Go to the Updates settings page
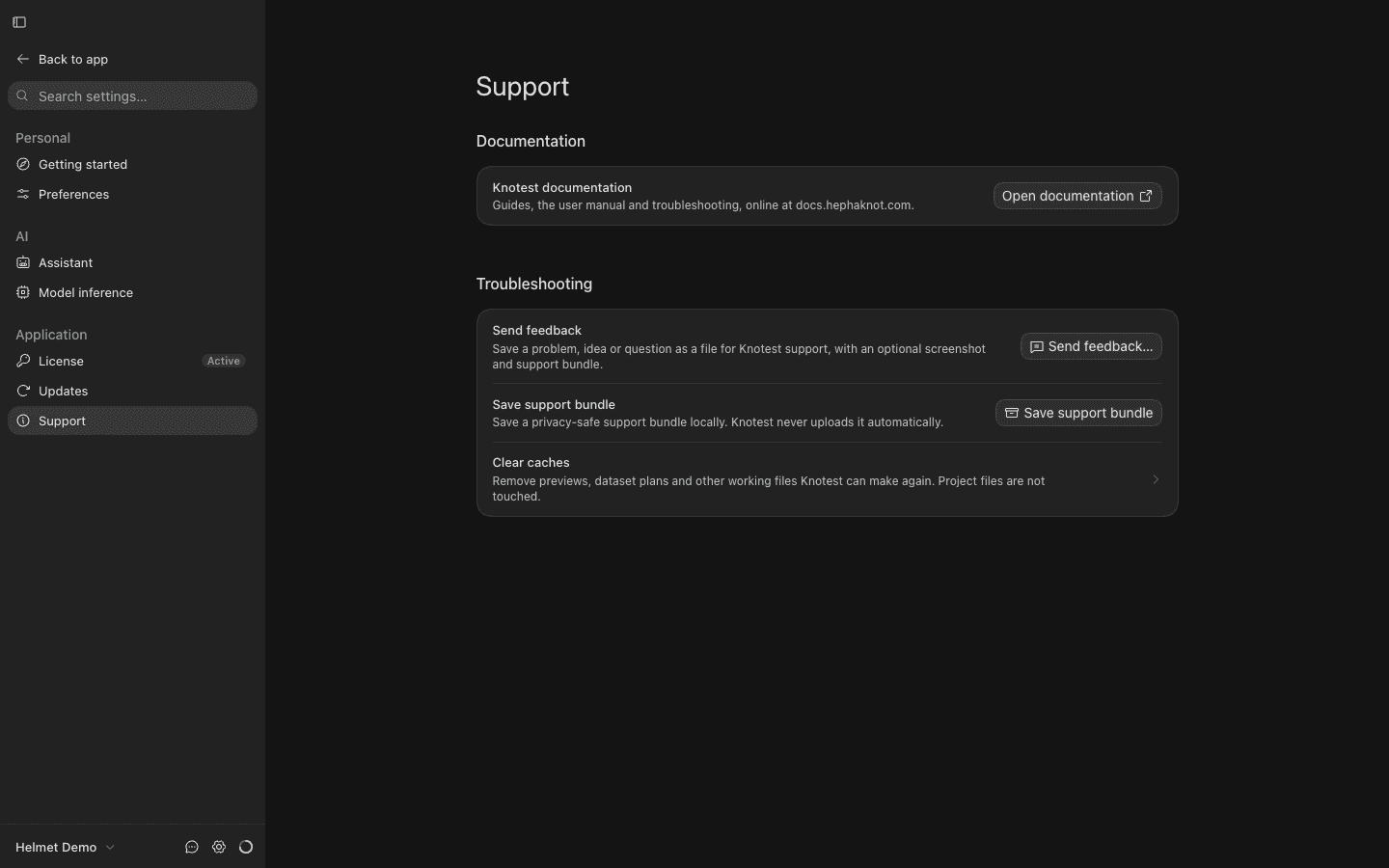1389x868 pixels. pyautogui.click(x=132, y=391)
